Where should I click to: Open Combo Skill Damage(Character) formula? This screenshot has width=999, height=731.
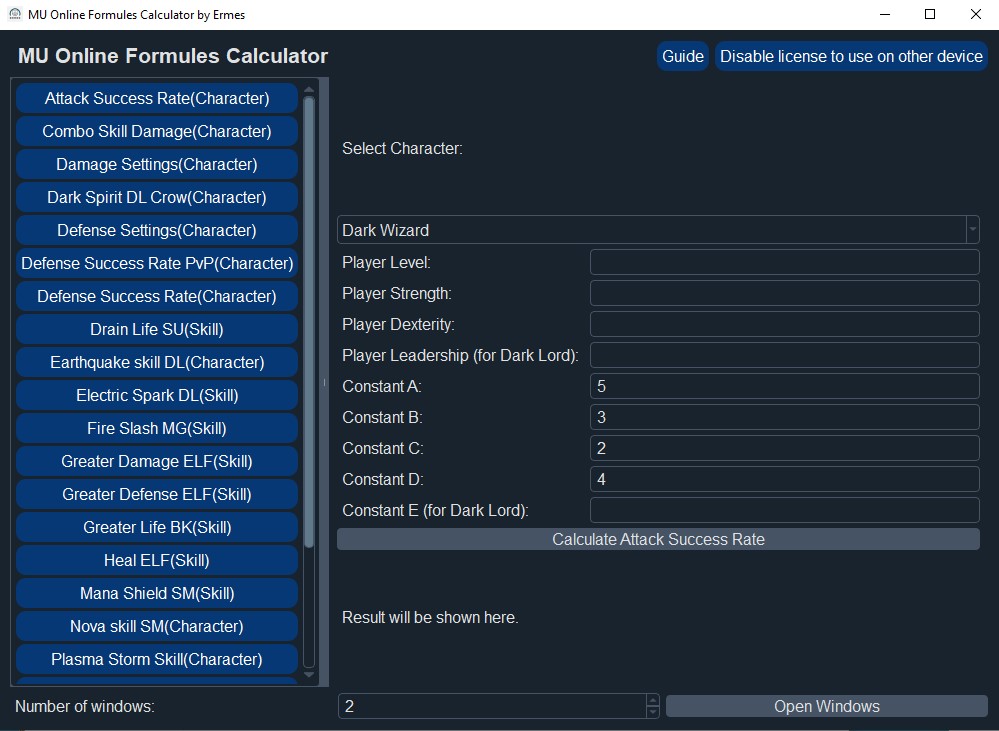(157, 131)
